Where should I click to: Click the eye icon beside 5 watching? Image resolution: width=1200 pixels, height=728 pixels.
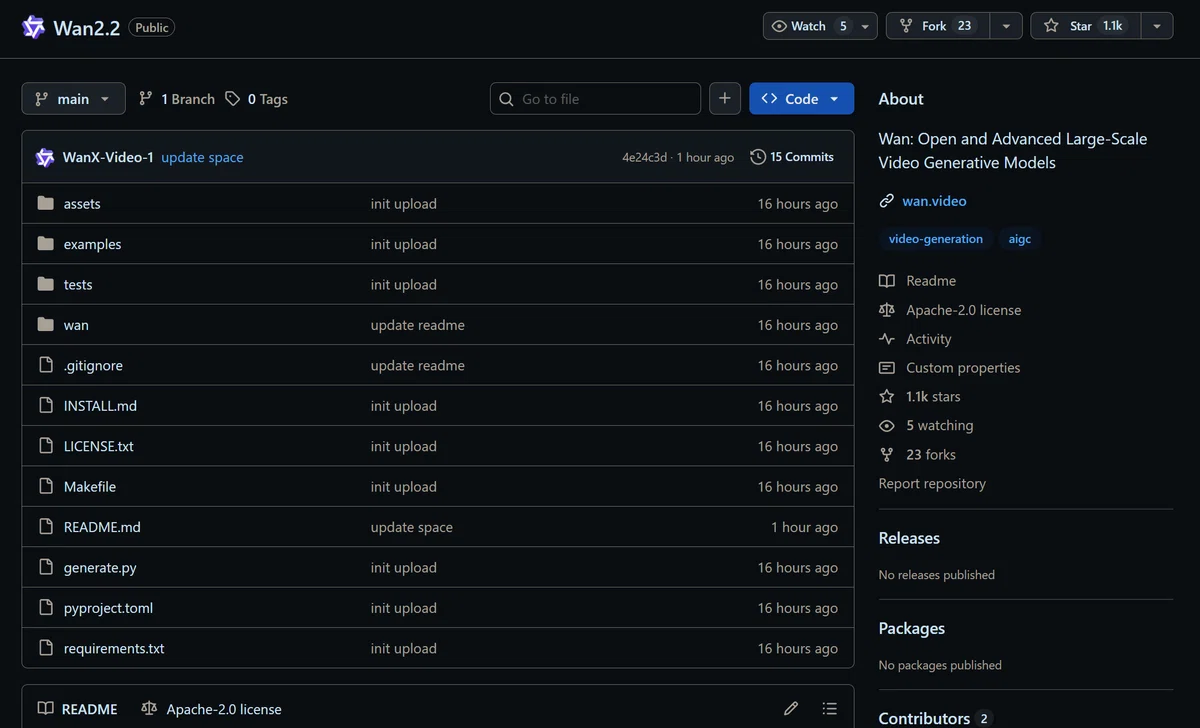887,425
